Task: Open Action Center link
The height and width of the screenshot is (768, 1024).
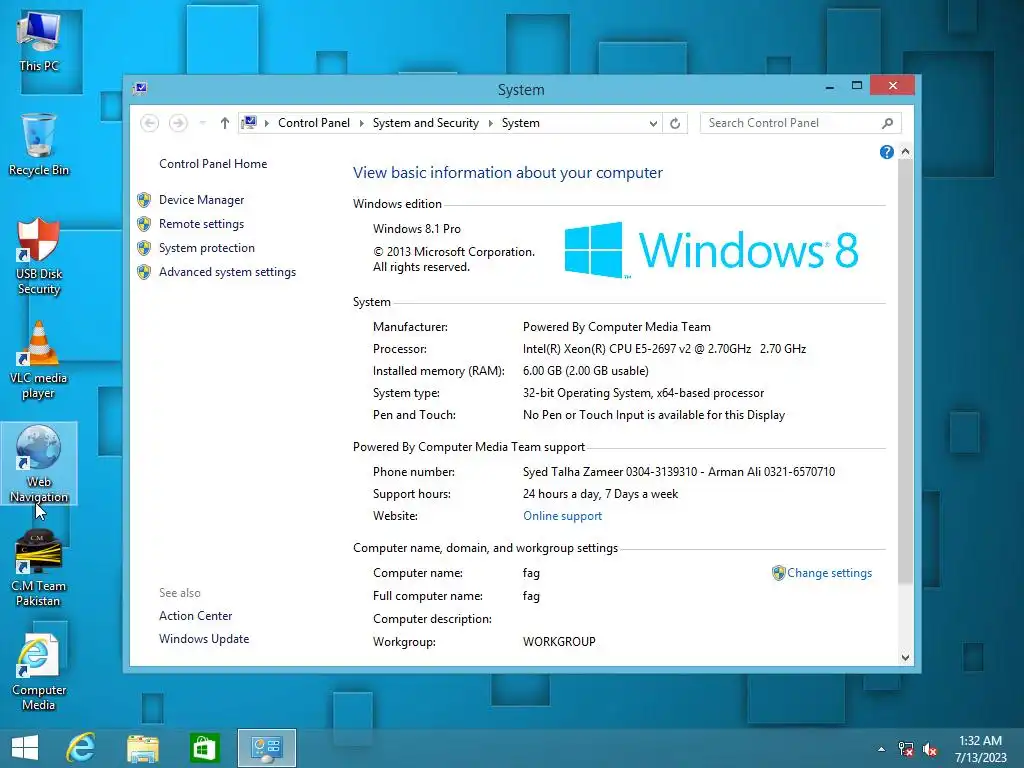Action: click(195, 616)
